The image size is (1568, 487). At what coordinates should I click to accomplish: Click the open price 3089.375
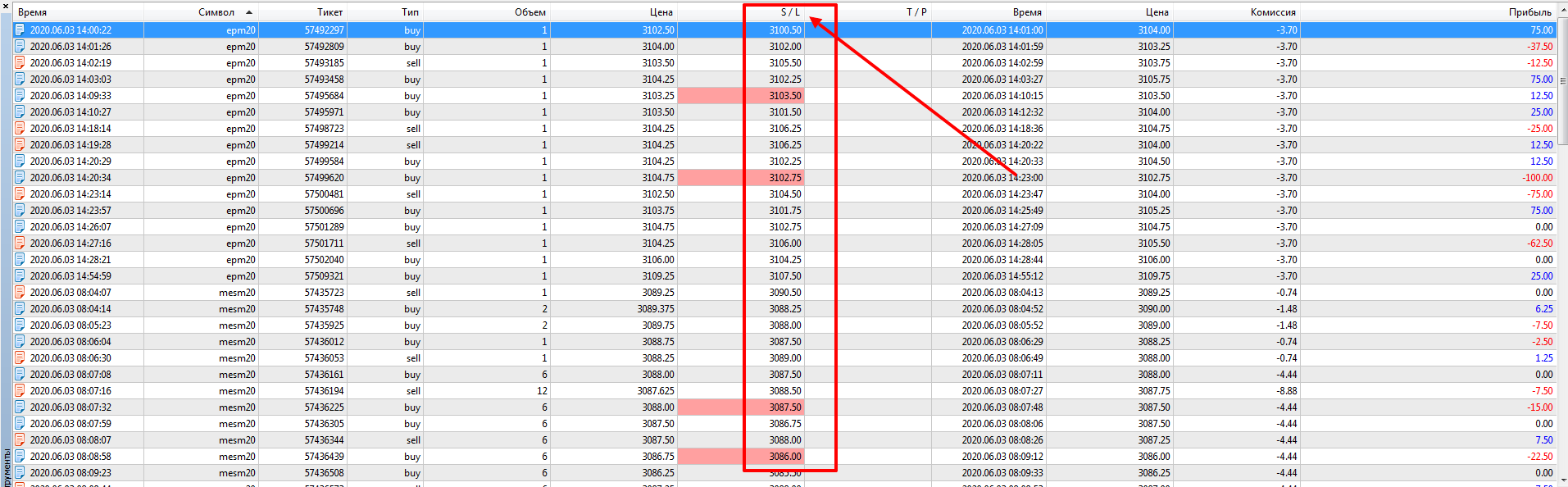tap(656, 309)
